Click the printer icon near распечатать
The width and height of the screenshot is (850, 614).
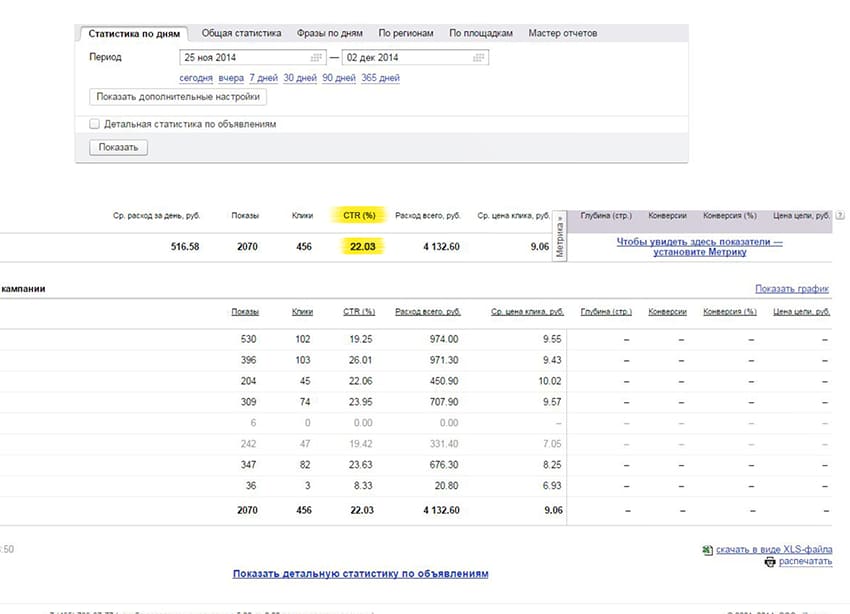(x=770, y=562)
